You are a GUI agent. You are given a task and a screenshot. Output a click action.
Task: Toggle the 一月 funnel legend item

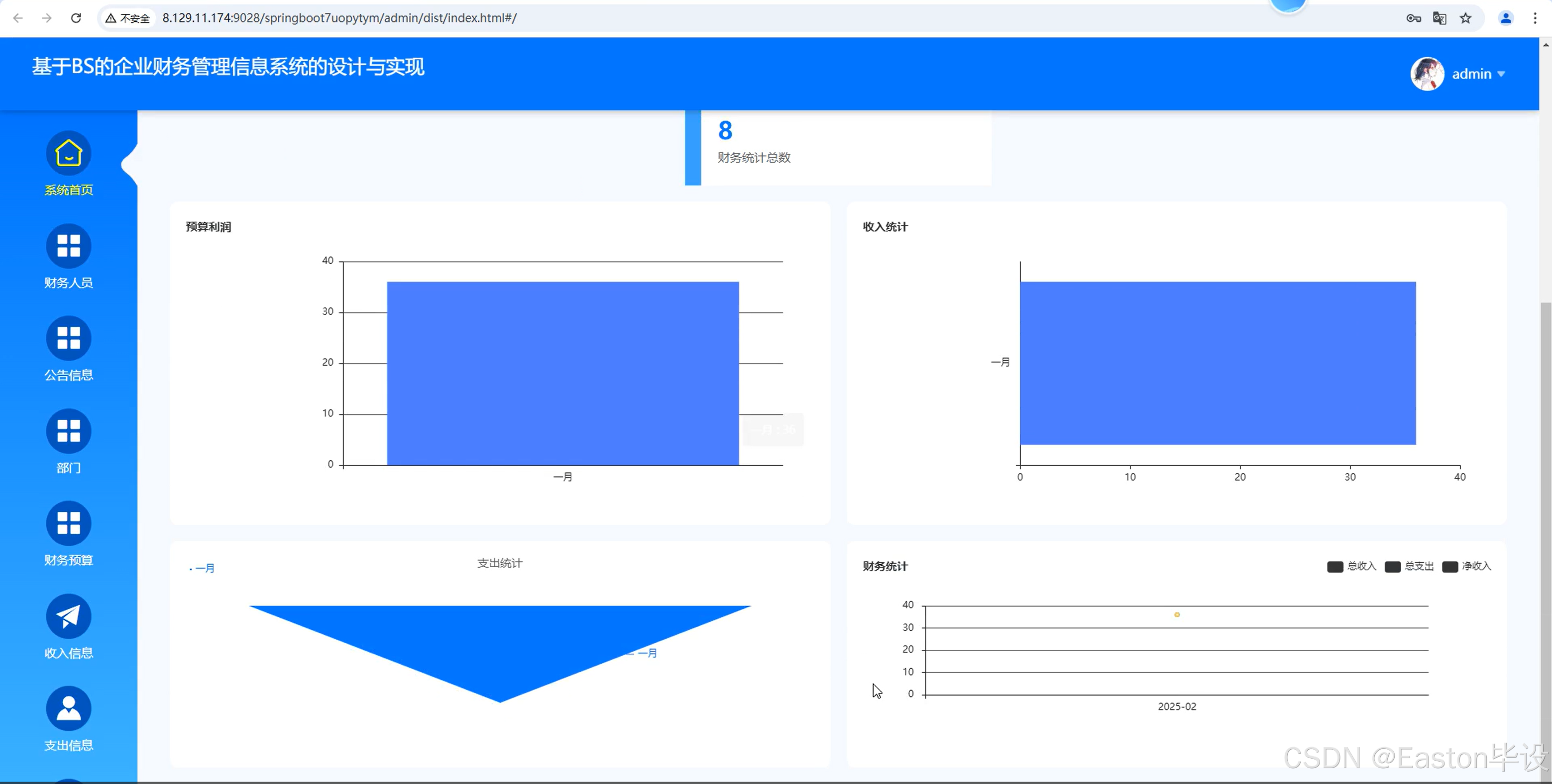click(x=203, y=569)
